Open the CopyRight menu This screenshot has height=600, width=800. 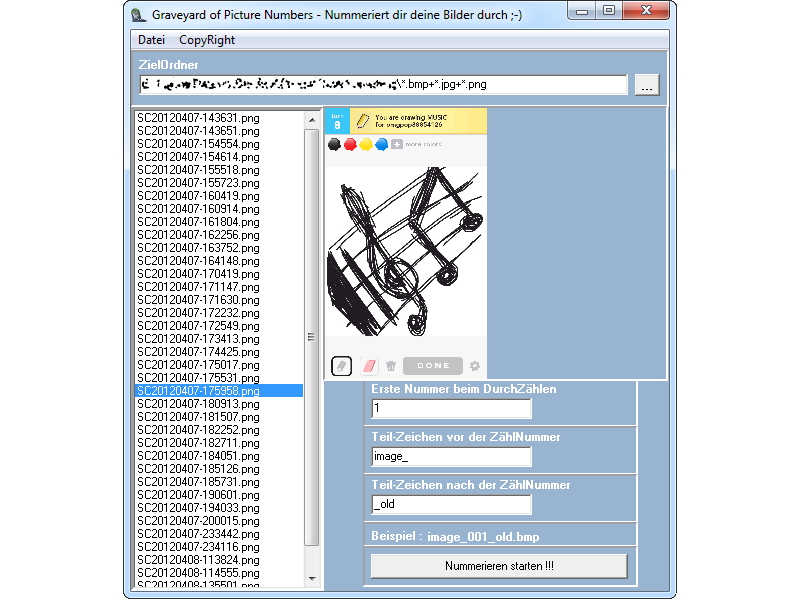[207, 40]
